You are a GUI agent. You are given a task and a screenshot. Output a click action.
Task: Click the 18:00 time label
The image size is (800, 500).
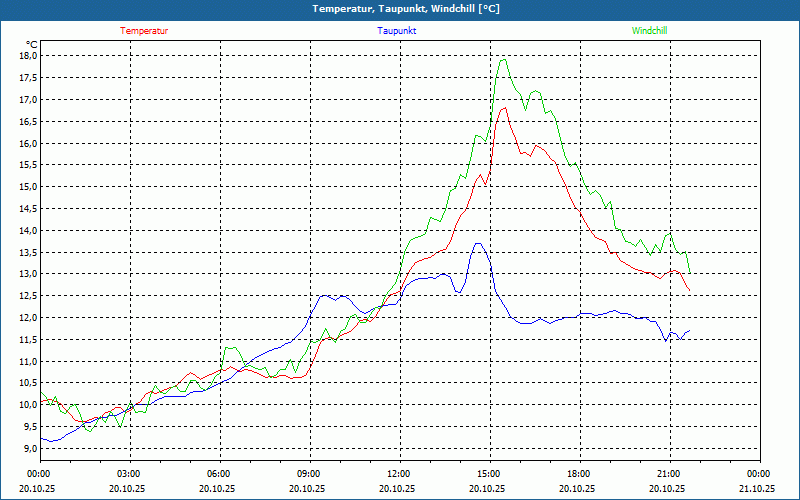click(579, 474)
